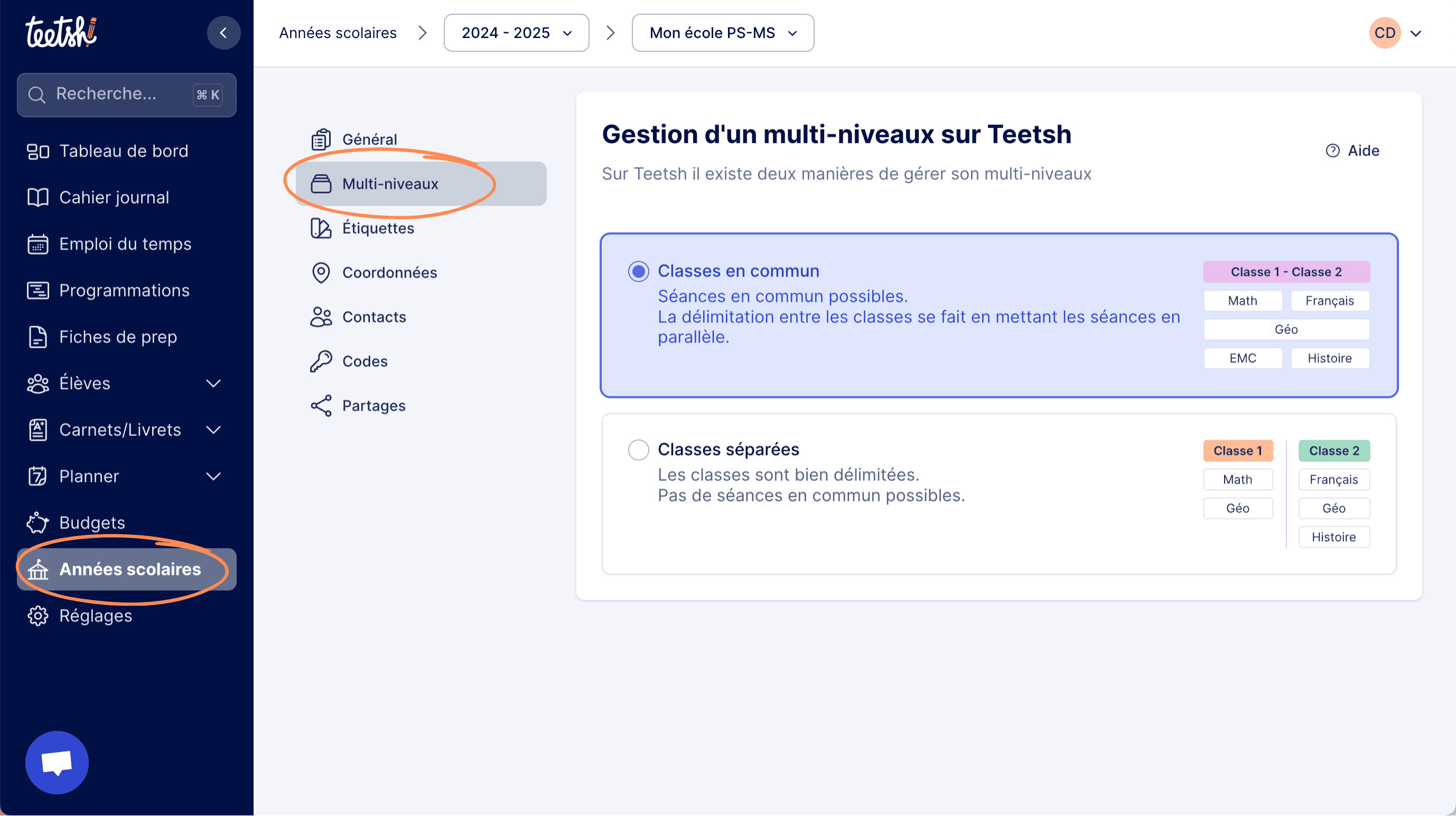Open the Étiquettes settings tab
Screen dimensions: 1456x816
421,228
